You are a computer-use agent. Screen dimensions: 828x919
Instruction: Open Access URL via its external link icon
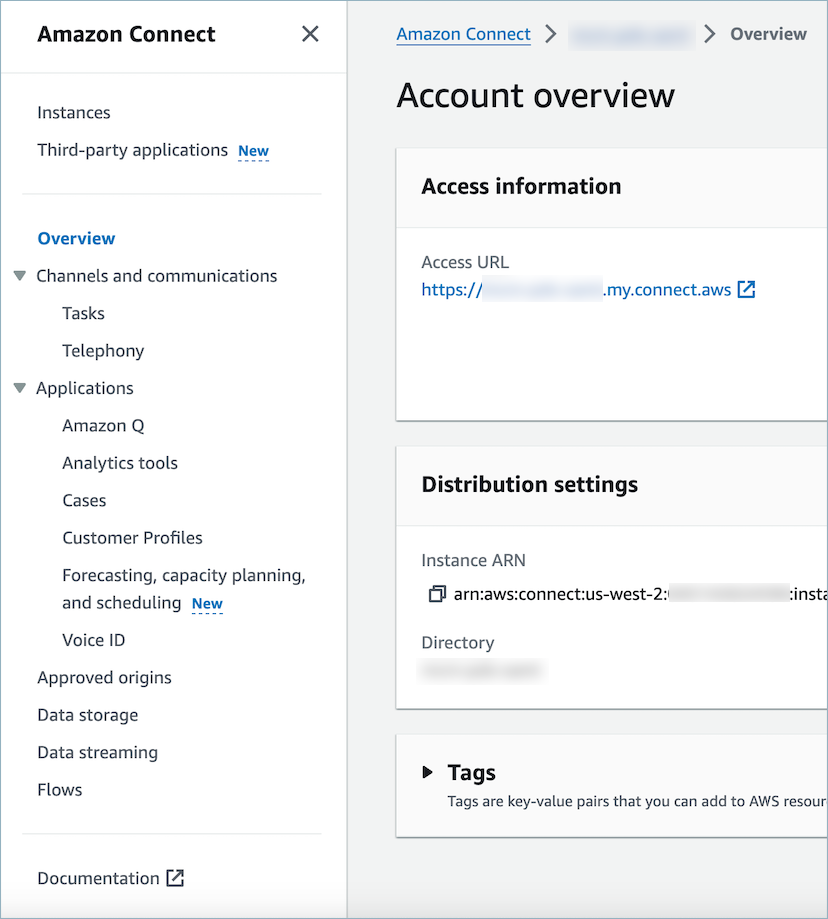746,289
